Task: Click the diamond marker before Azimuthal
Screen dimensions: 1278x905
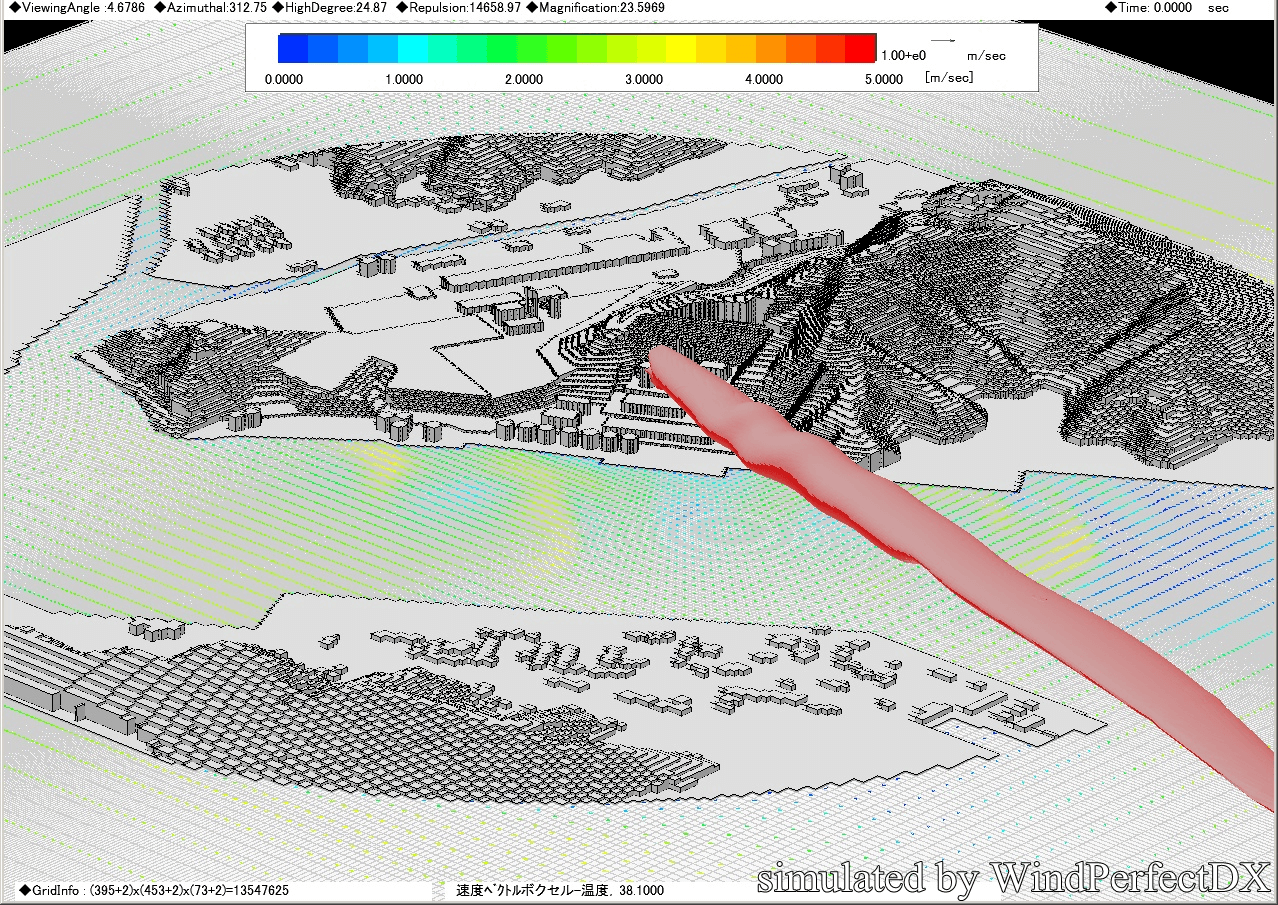Action: [161, 8]
